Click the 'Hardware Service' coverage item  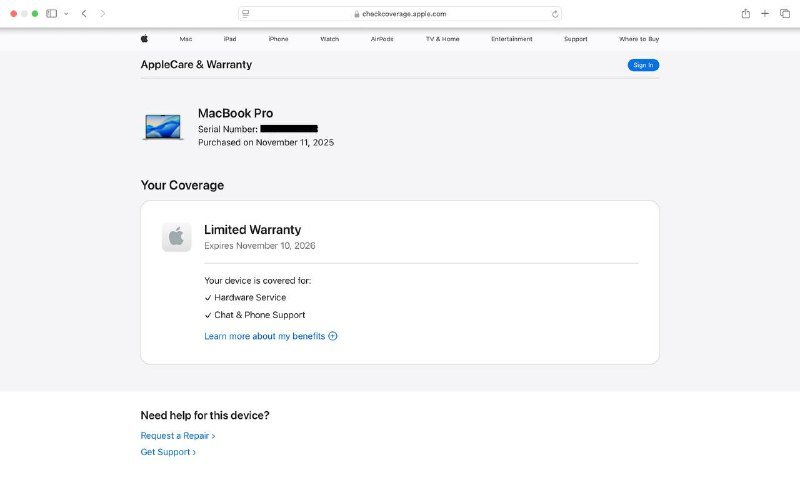(x=250, y=297)
